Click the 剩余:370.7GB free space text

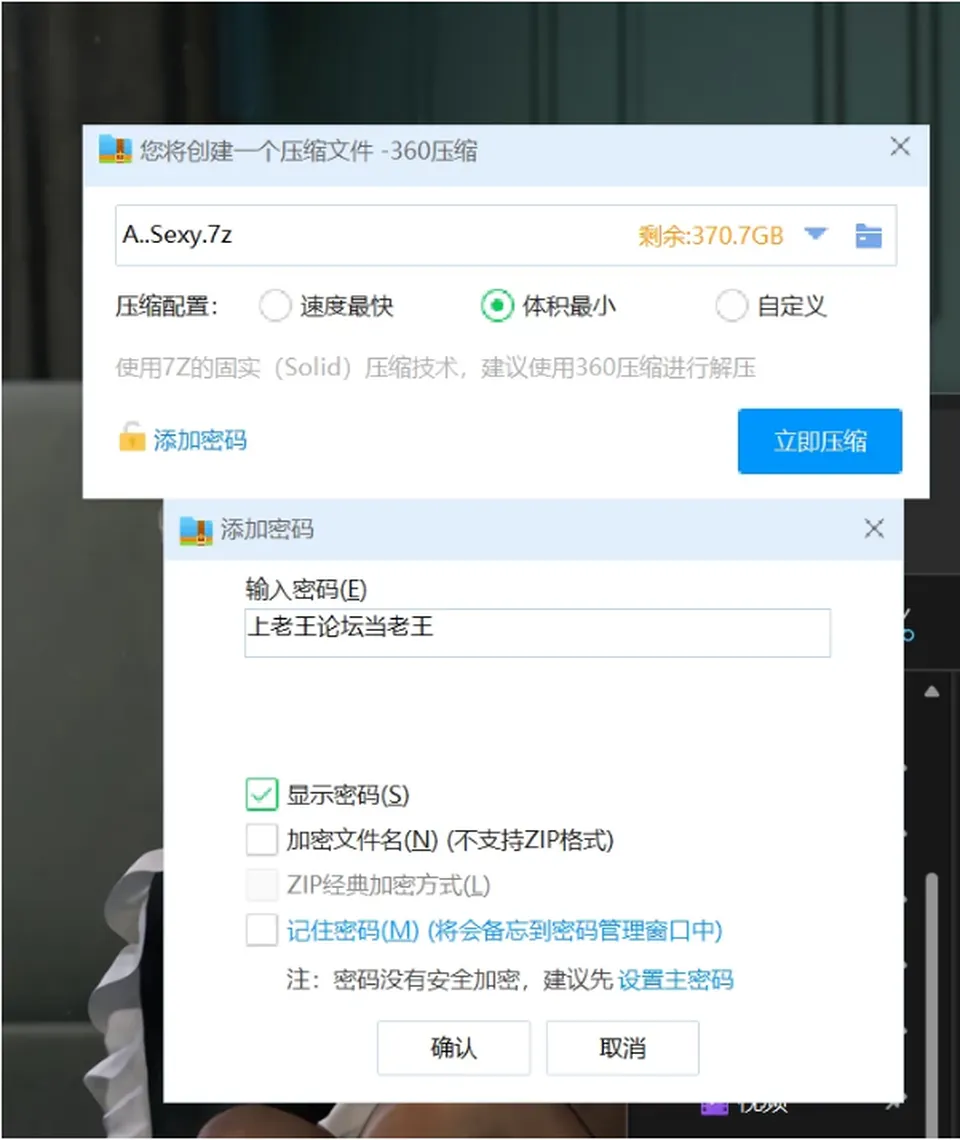[711, 236]
